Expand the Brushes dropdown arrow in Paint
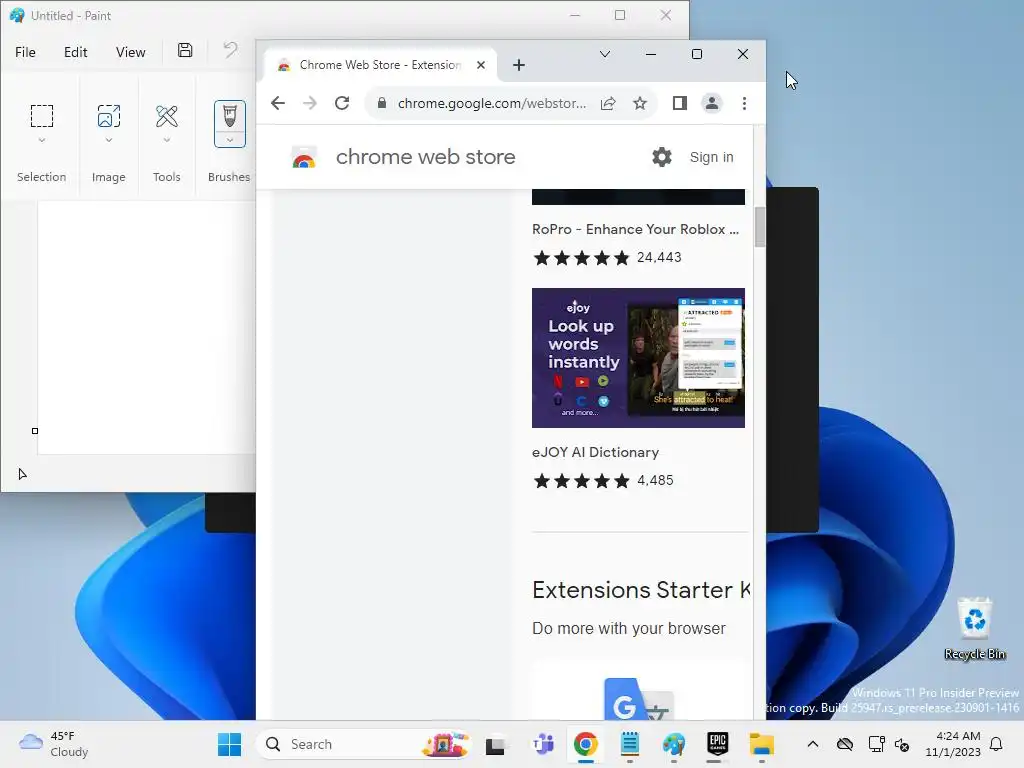The height and width of the screenshot is (768, 1024). click(x=230, y=140)
